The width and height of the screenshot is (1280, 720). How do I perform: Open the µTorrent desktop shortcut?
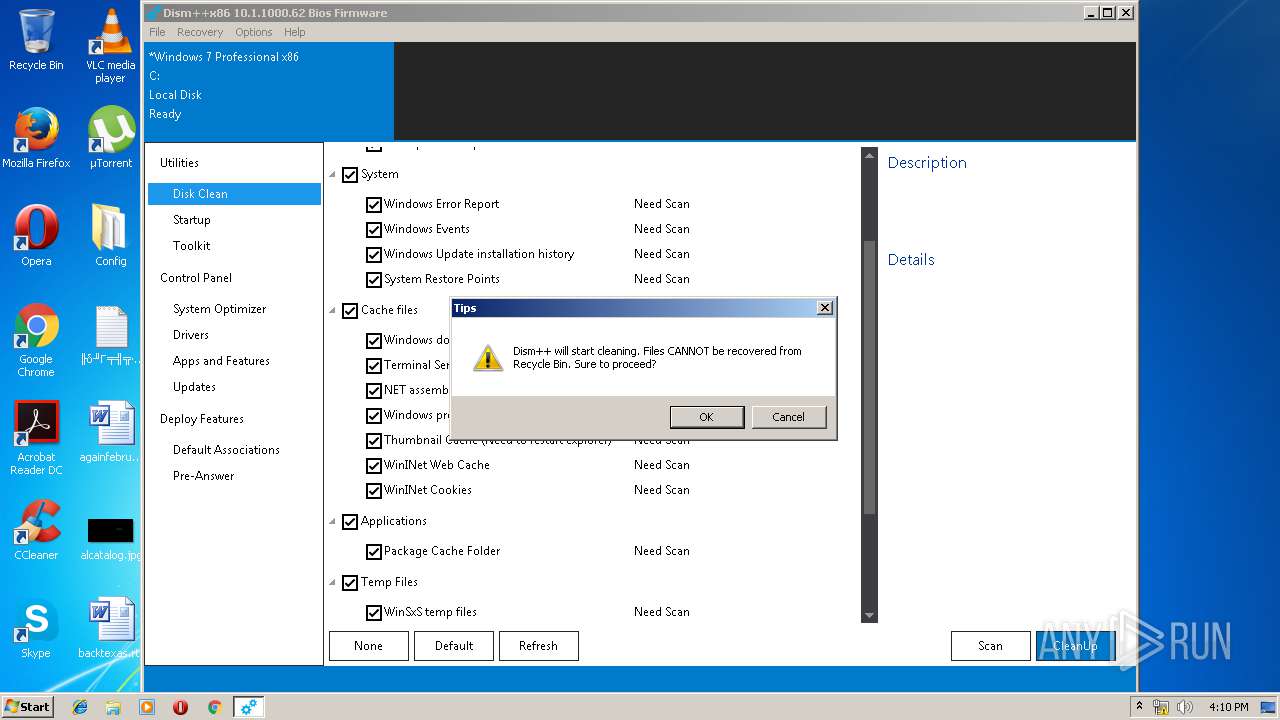point(110,138)
